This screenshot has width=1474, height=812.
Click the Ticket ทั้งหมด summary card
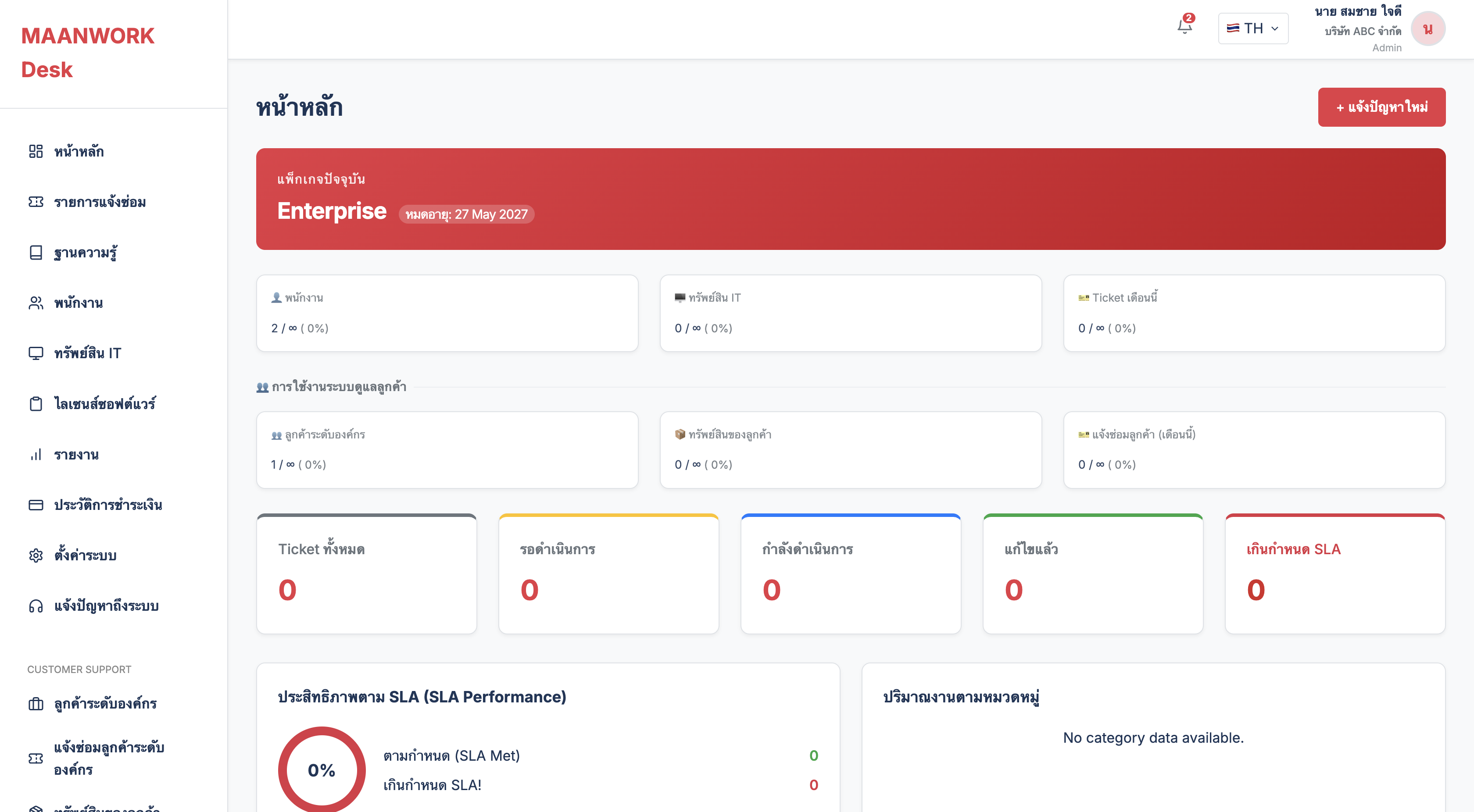pos(366,573)
